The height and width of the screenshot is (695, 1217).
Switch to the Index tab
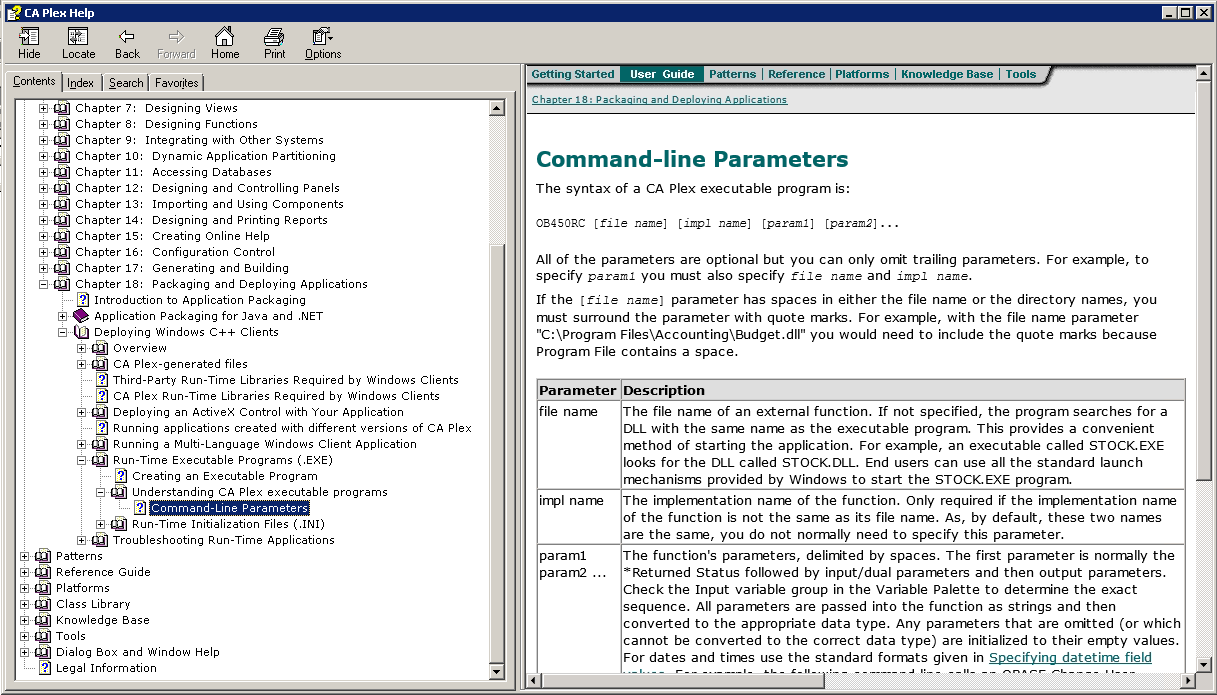coord(81,83)
